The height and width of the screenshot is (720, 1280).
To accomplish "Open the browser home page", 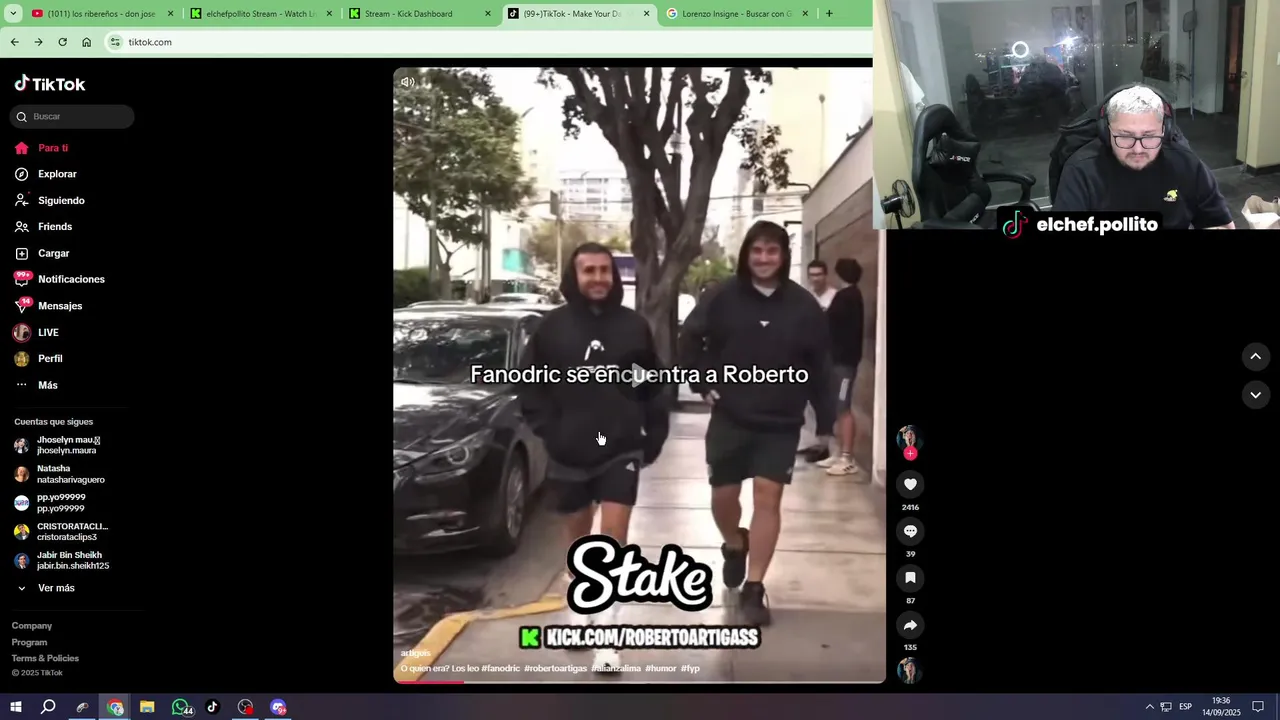I will pos(86,42).
